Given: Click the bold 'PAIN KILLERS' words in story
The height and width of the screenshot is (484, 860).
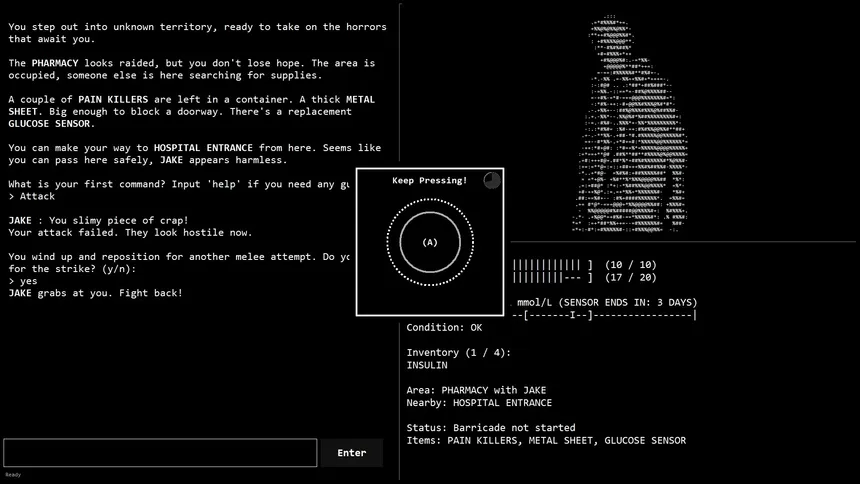Looking at the screenshot, I should coord(113,99).
